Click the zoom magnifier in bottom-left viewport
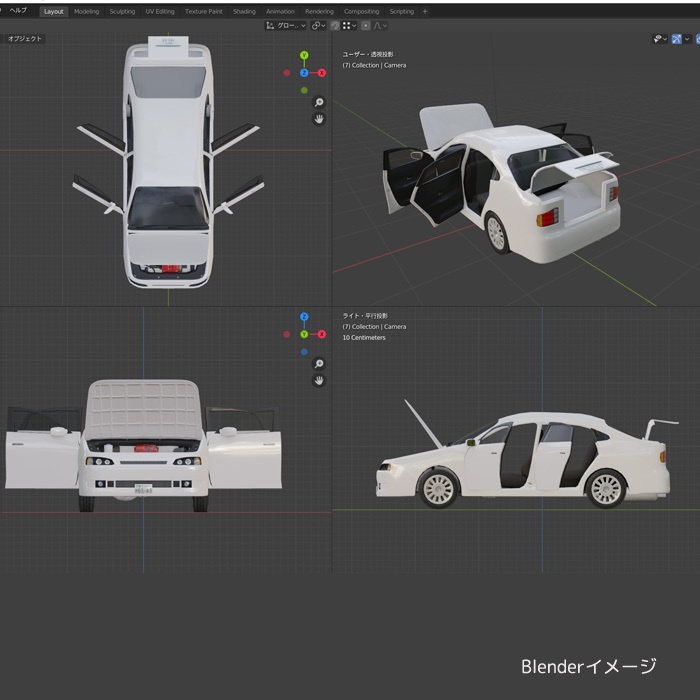 tap(319, 364)
